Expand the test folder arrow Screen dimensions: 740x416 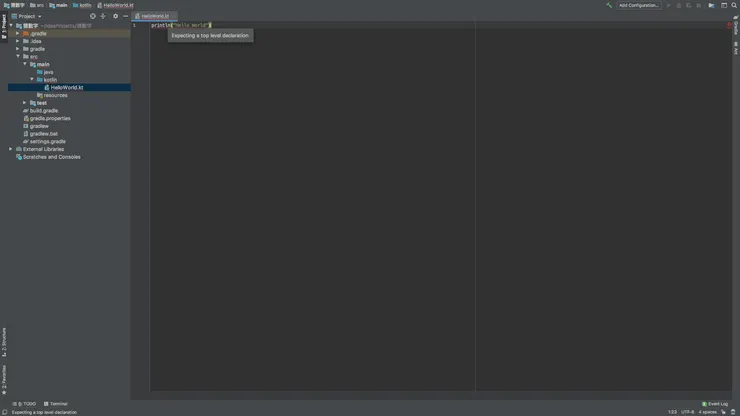coord(25,102)
